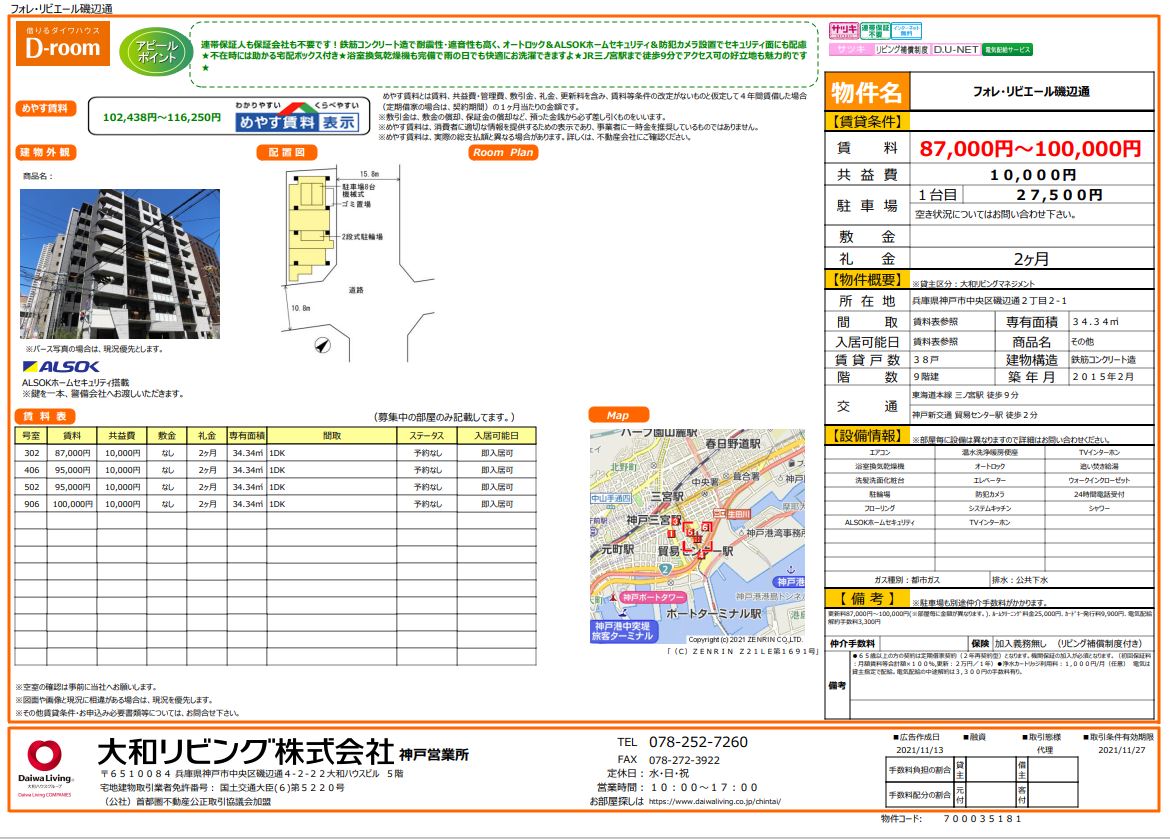Click the 備考 orange header
This screenshot has width=1170, height=839.
pyautogui.click(x=866, y=599)
